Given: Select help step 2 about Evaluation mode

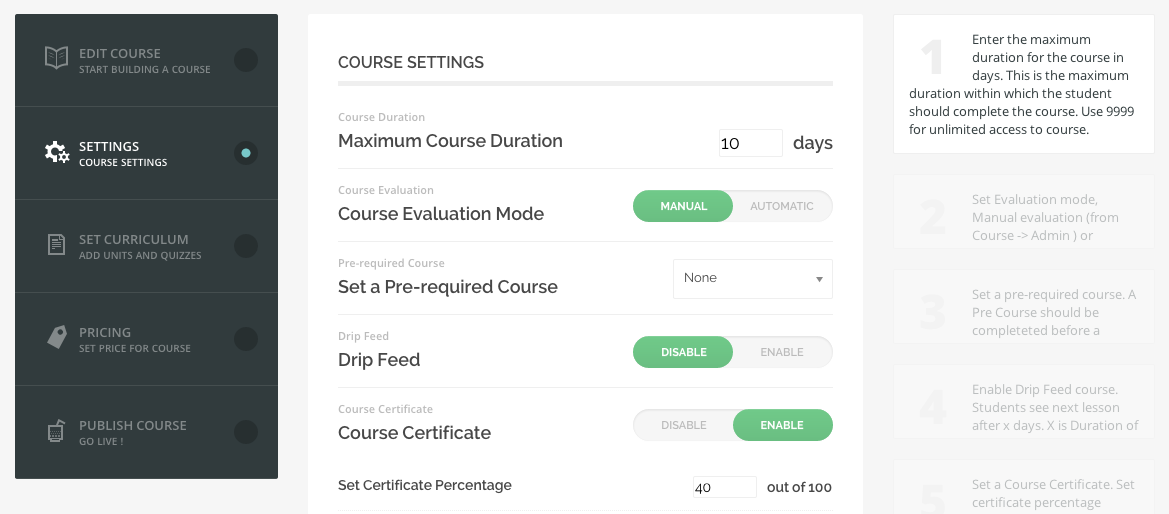Looking at the screenshot, I should [x=1024, y=212].
